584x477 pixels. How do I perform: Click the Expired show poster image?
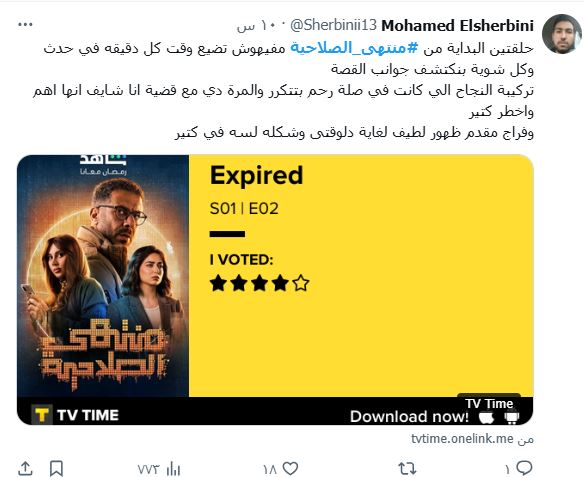point(103,276)
